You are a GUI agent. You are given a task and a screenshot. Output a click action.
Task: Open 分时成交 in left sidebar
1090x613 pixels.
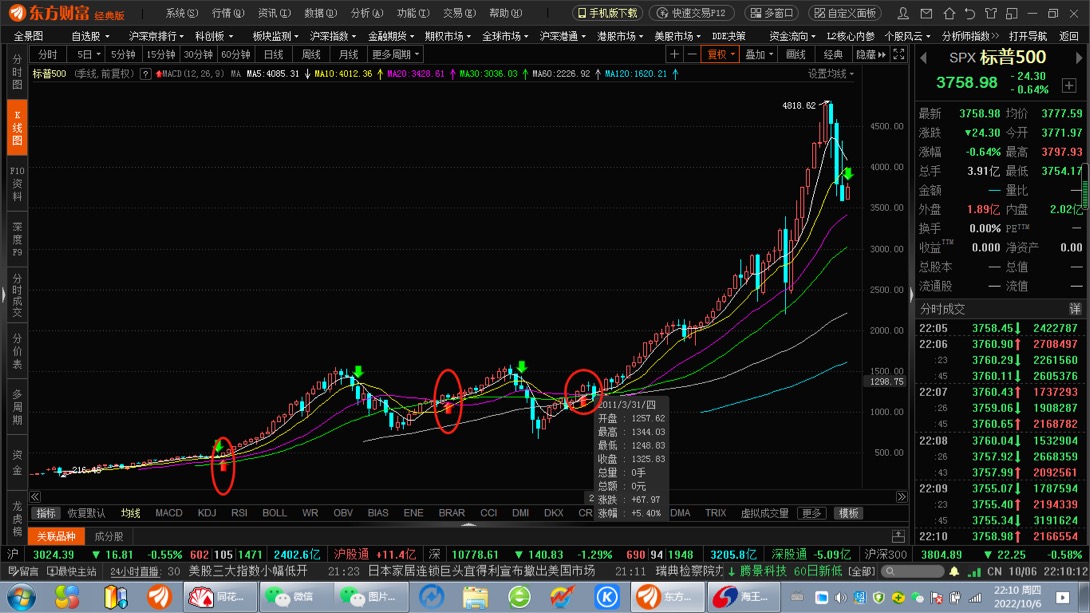[17, 296]
